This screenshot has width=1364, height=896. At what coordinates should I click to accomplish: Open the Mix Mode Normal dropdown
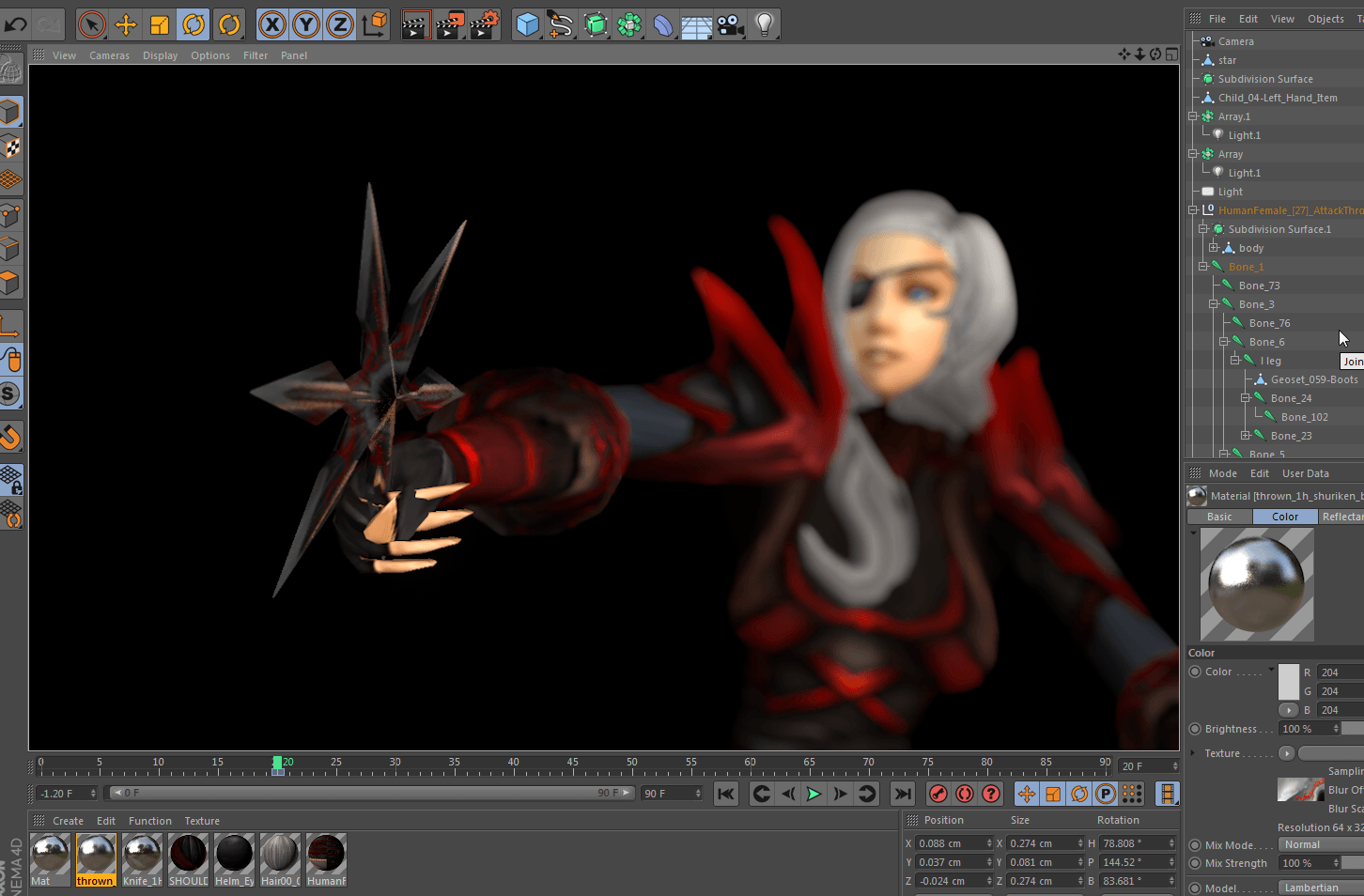1321,844
